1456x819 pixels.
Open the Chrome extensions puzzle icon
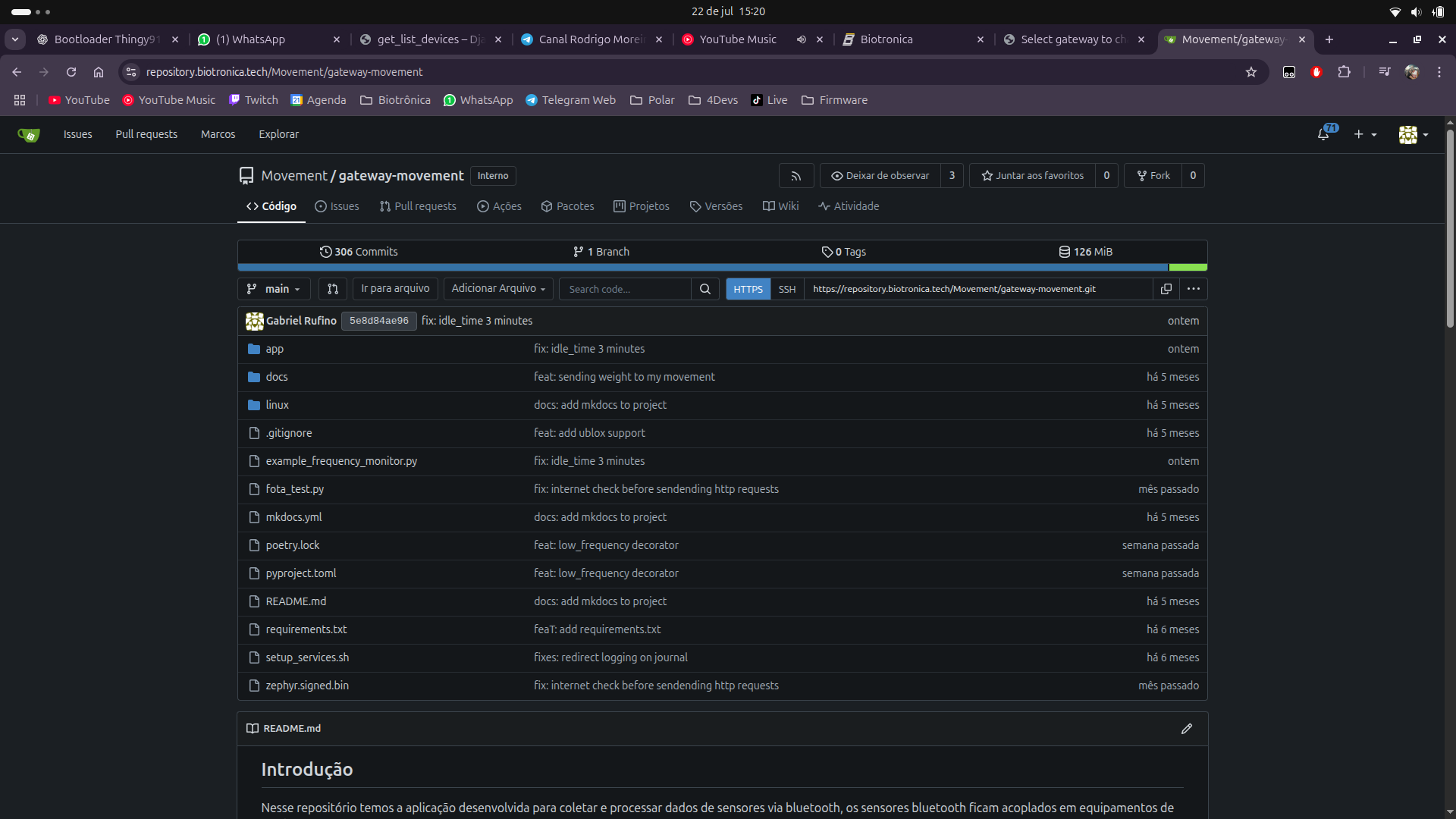point(1344,72)
